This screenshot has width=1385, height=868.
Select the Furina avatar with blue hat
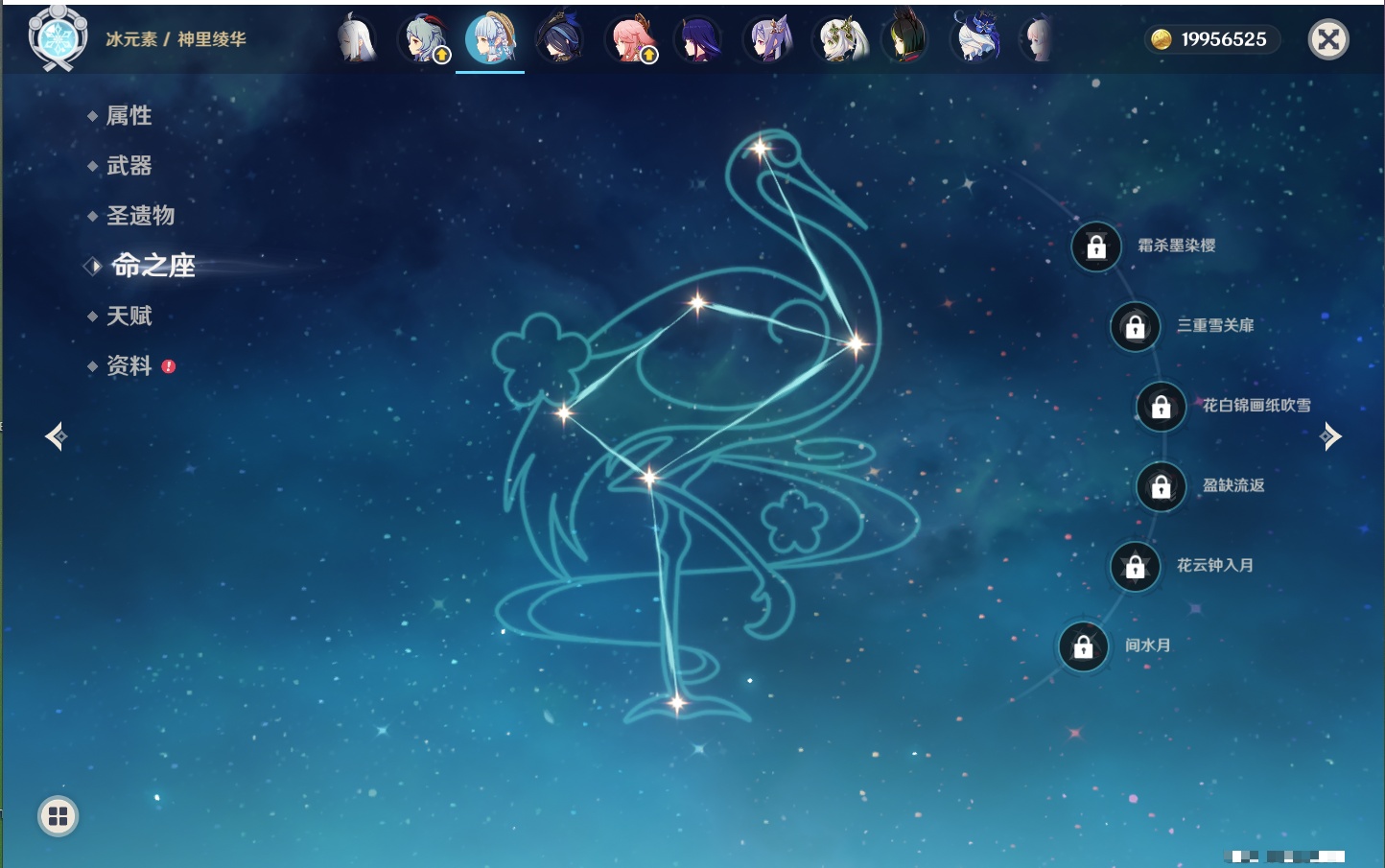point(976,38)
